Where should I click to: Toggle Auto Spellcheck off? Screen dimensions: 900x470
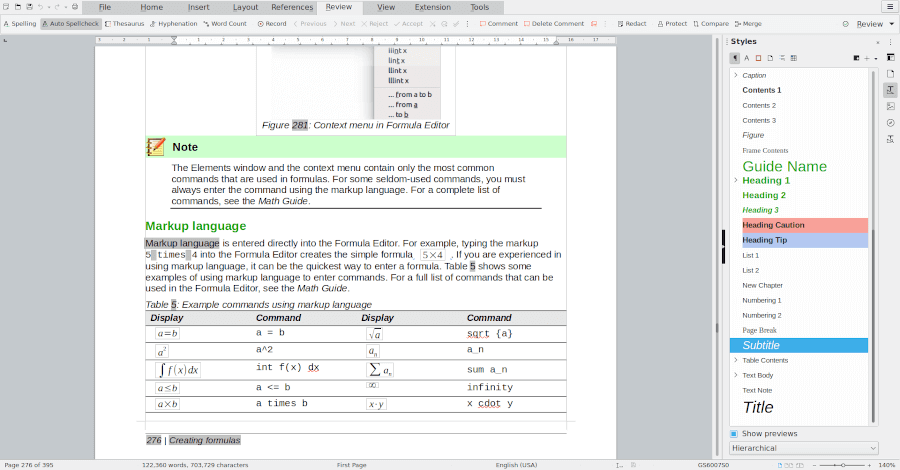click(x=71, y=23)
